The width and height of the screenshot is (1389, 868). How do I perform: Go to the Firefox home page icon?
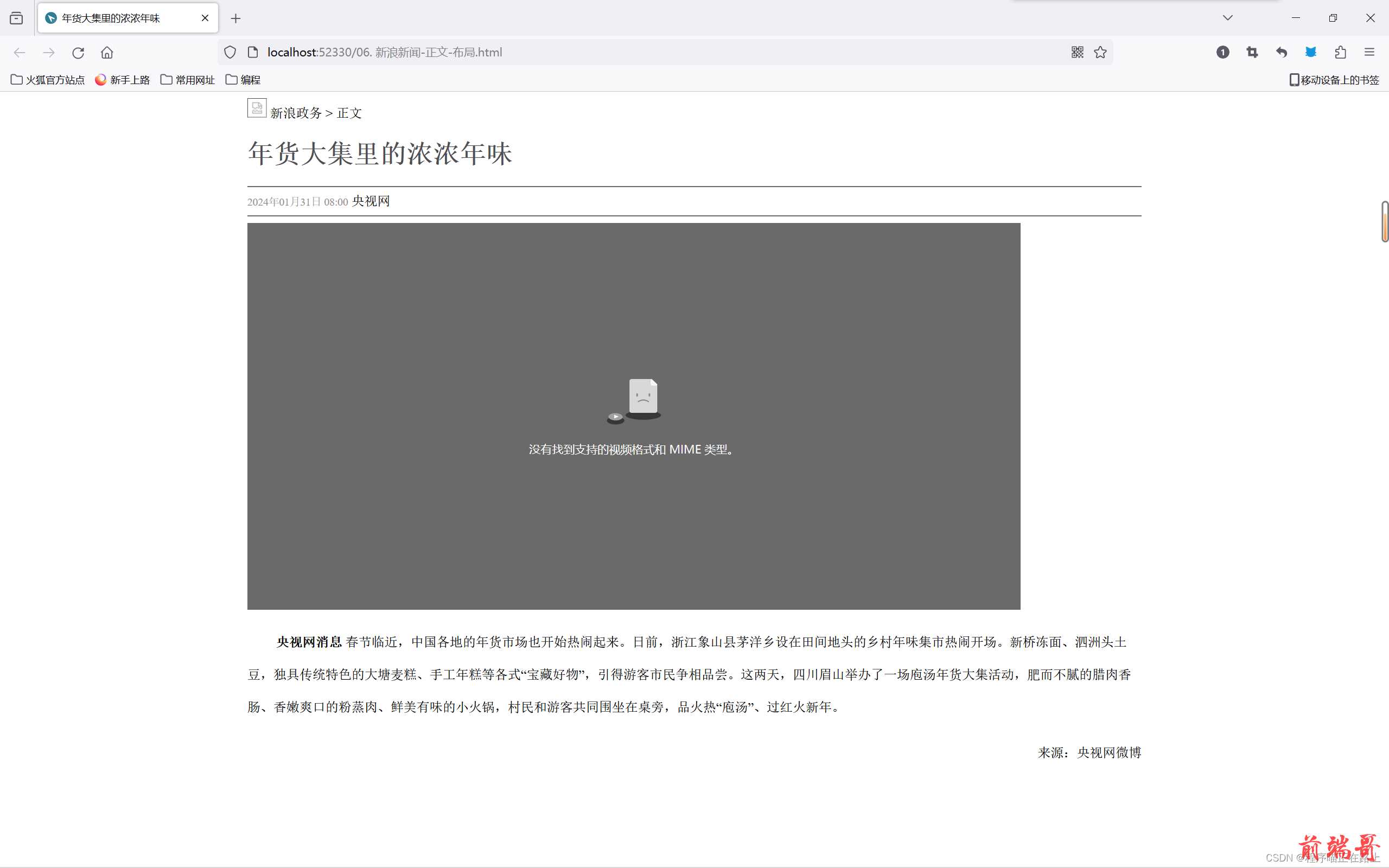107,52
